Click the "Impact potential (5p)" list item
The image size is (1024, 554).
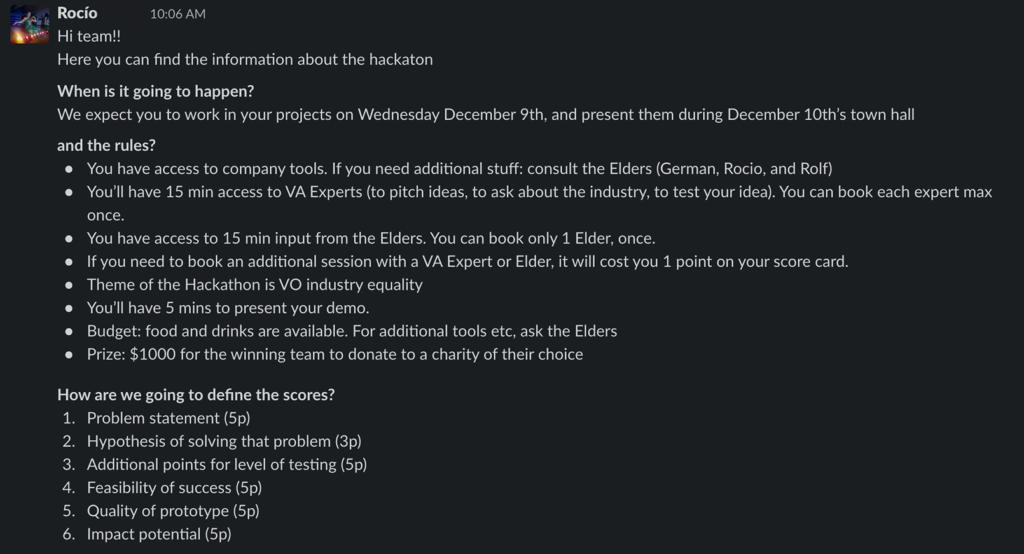159,534
